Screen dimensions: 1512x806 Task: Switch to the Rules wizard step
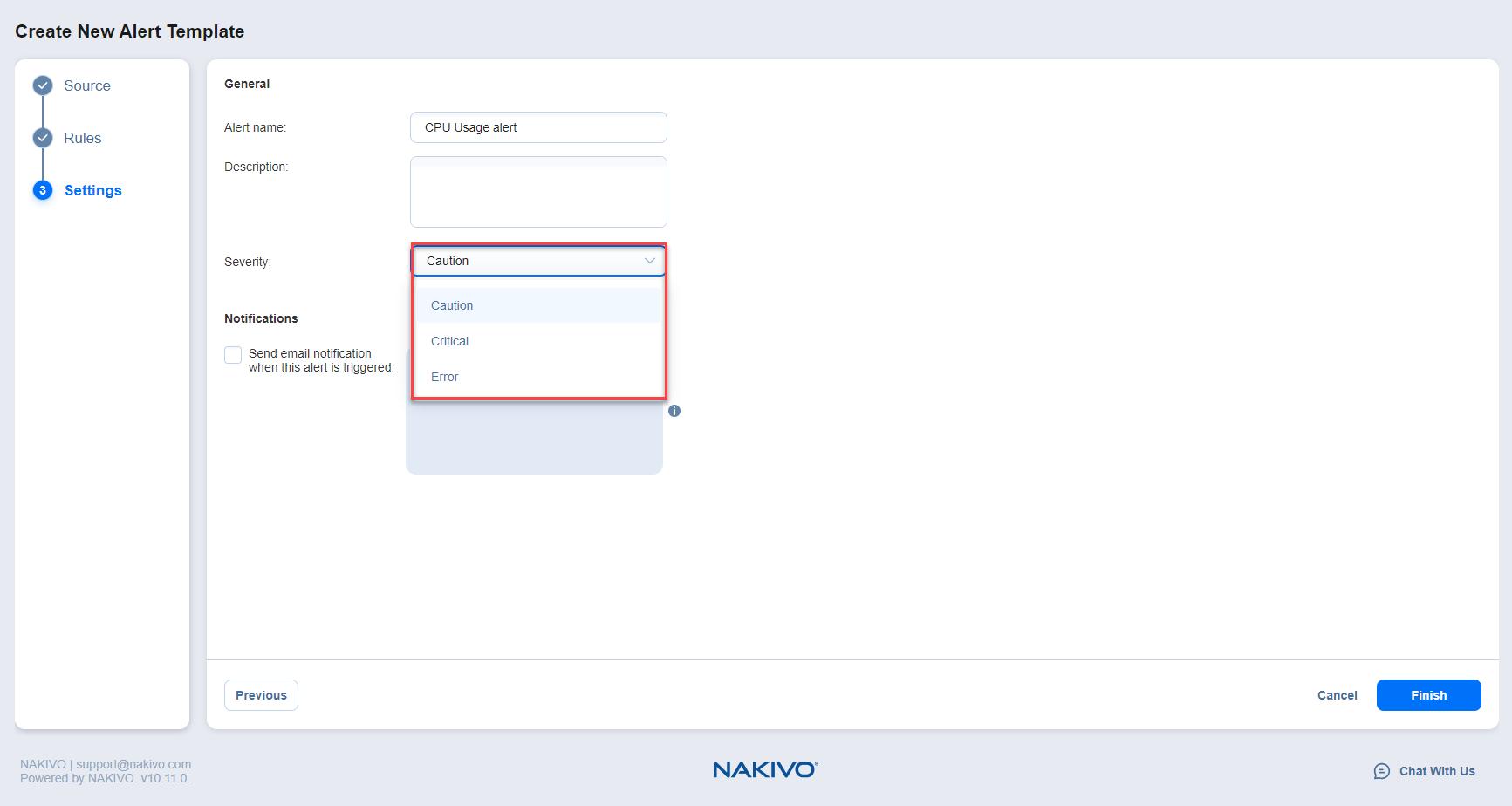point(83,138)
